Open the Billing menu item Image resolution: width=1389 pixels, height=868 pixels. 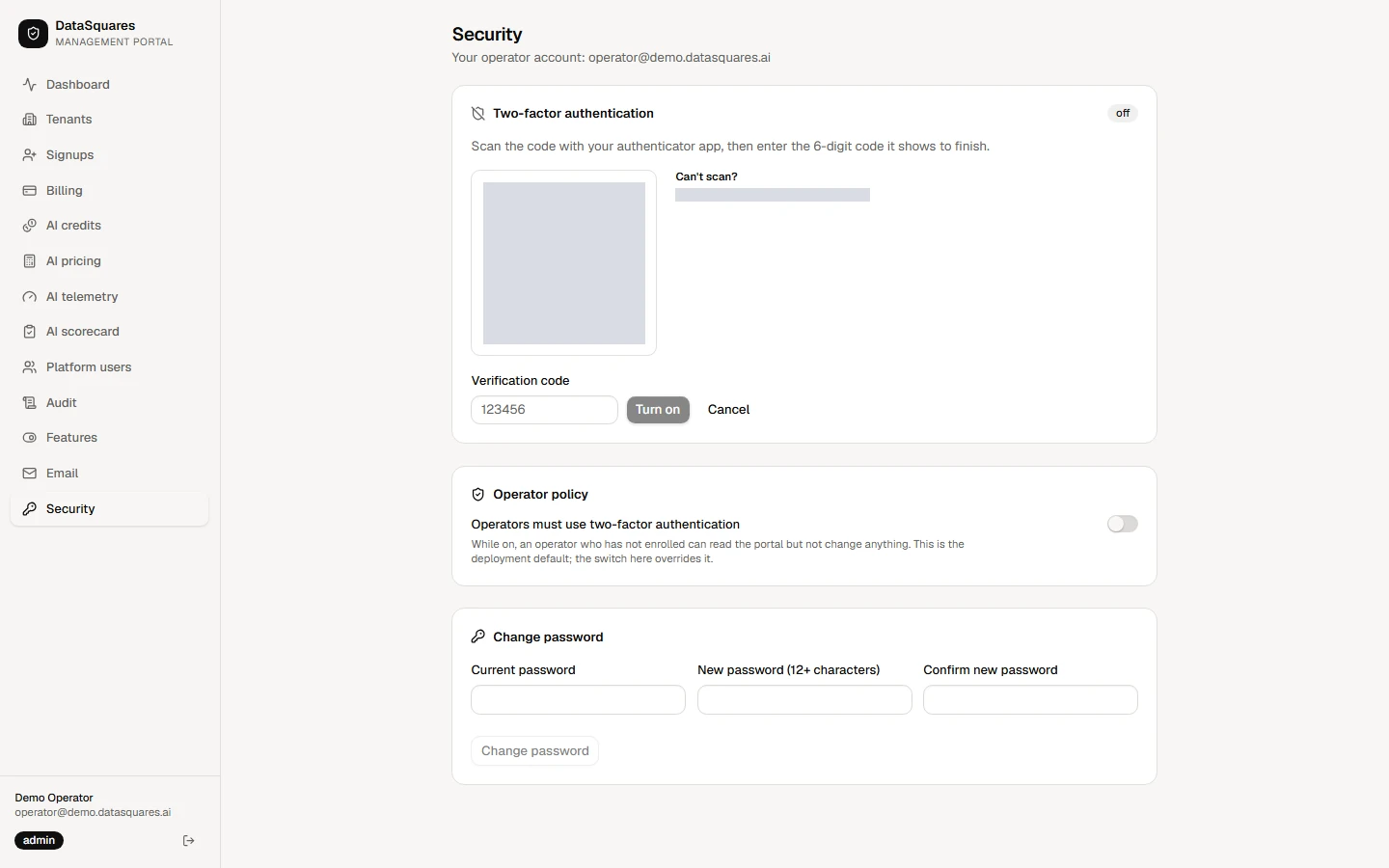coord(110,191)
